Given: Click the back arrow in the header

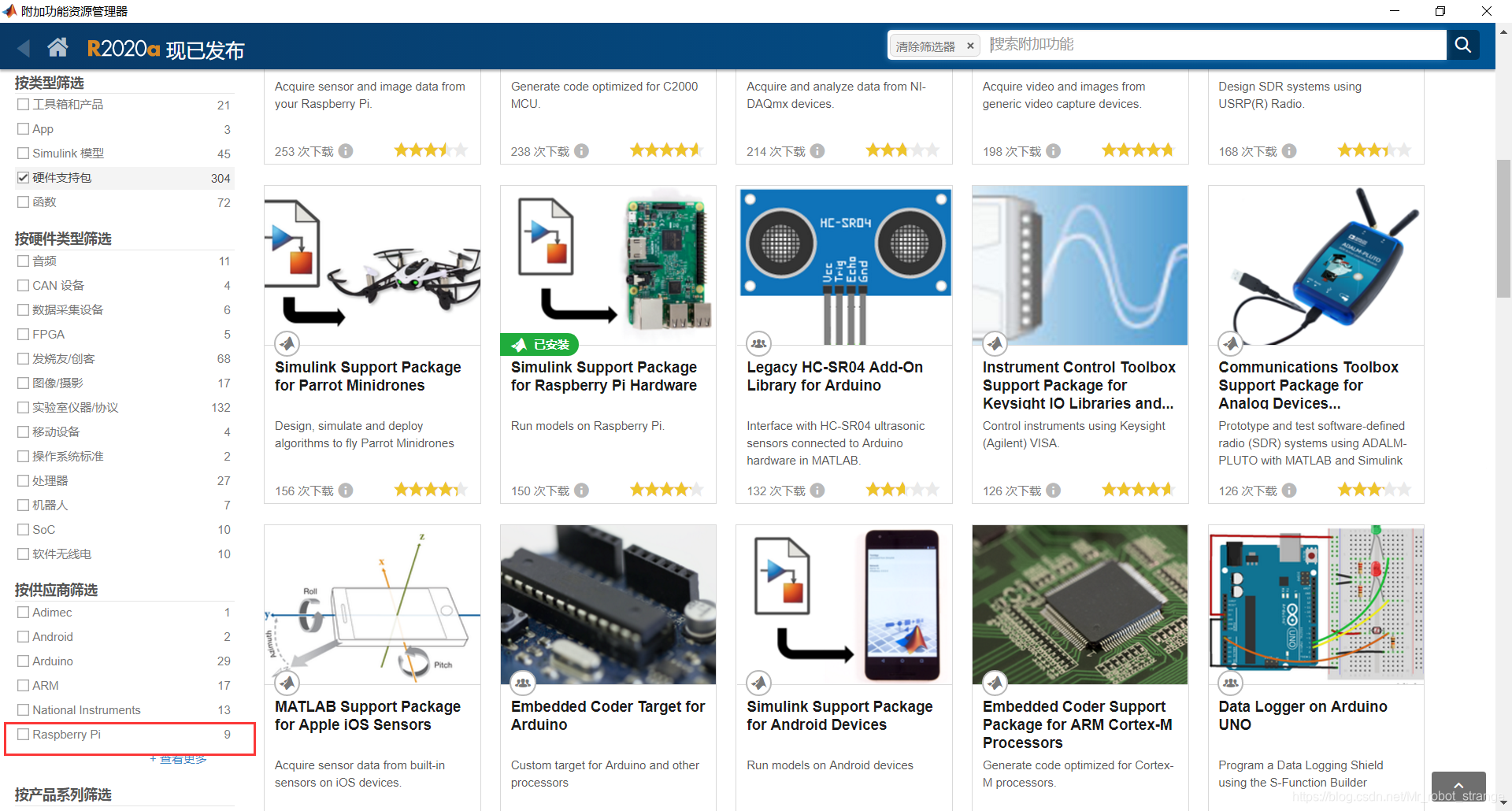Looking at the screenshot, I should (x=24, y=48).
